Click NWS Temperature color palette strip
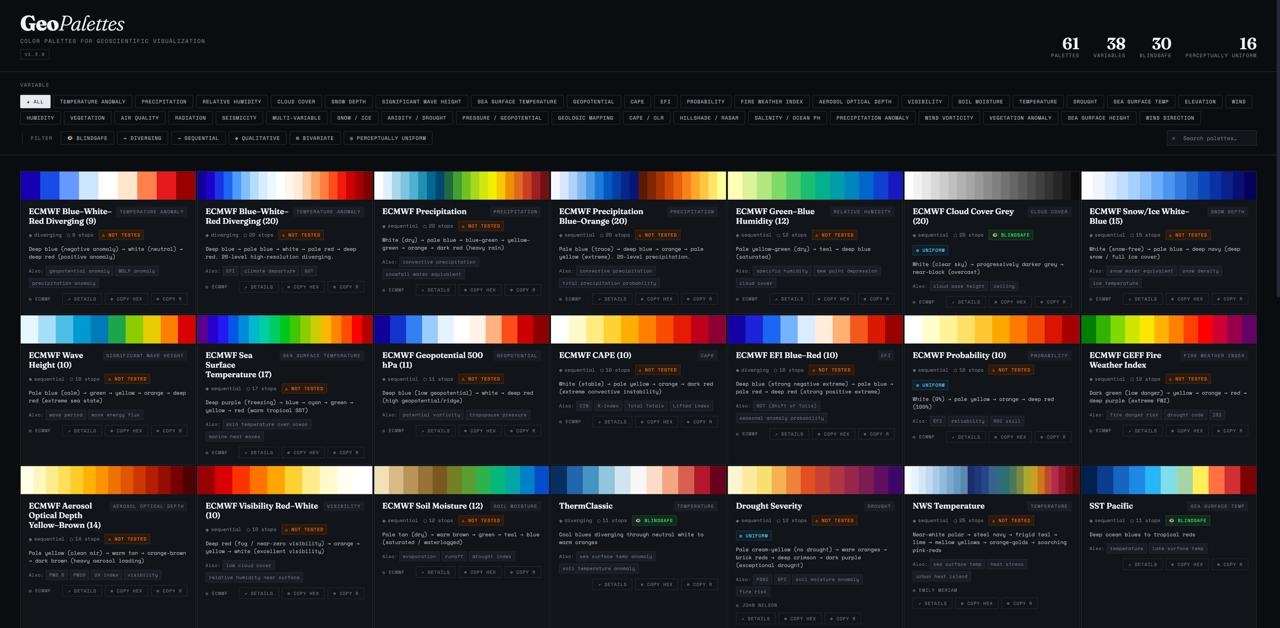Screen dimensions: 1280x628 (992, 480)
